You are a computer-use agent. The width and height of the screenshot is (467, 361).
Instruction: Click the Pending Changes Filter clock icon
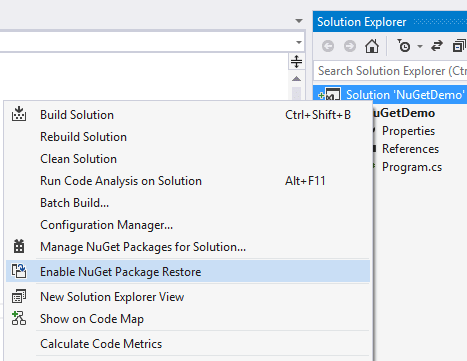pos(404,46)
